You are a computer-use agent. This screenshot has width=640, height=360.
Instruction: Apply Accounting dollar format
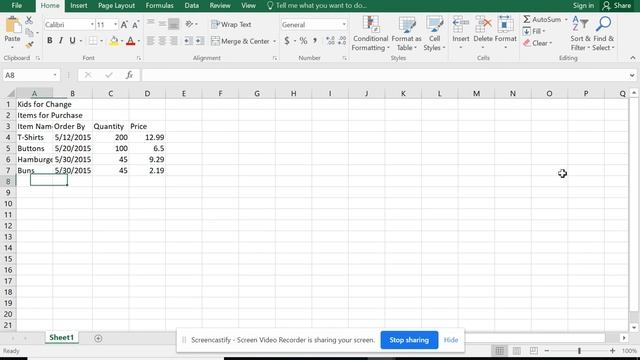tap(287, 41)
